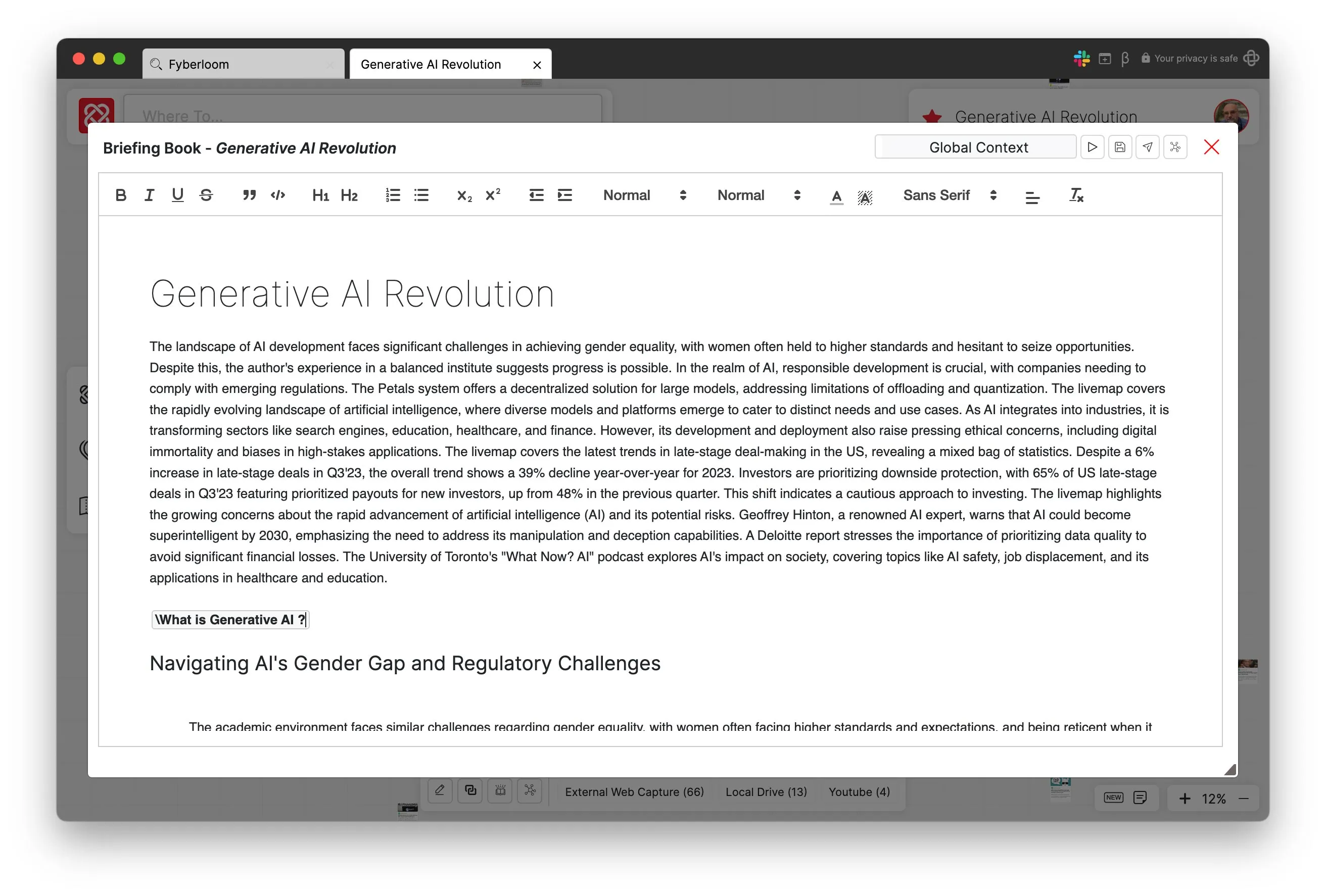The image size is (1326, 896).
Task: Open the second Normal heading dropdown
Action: coord(759,195)
